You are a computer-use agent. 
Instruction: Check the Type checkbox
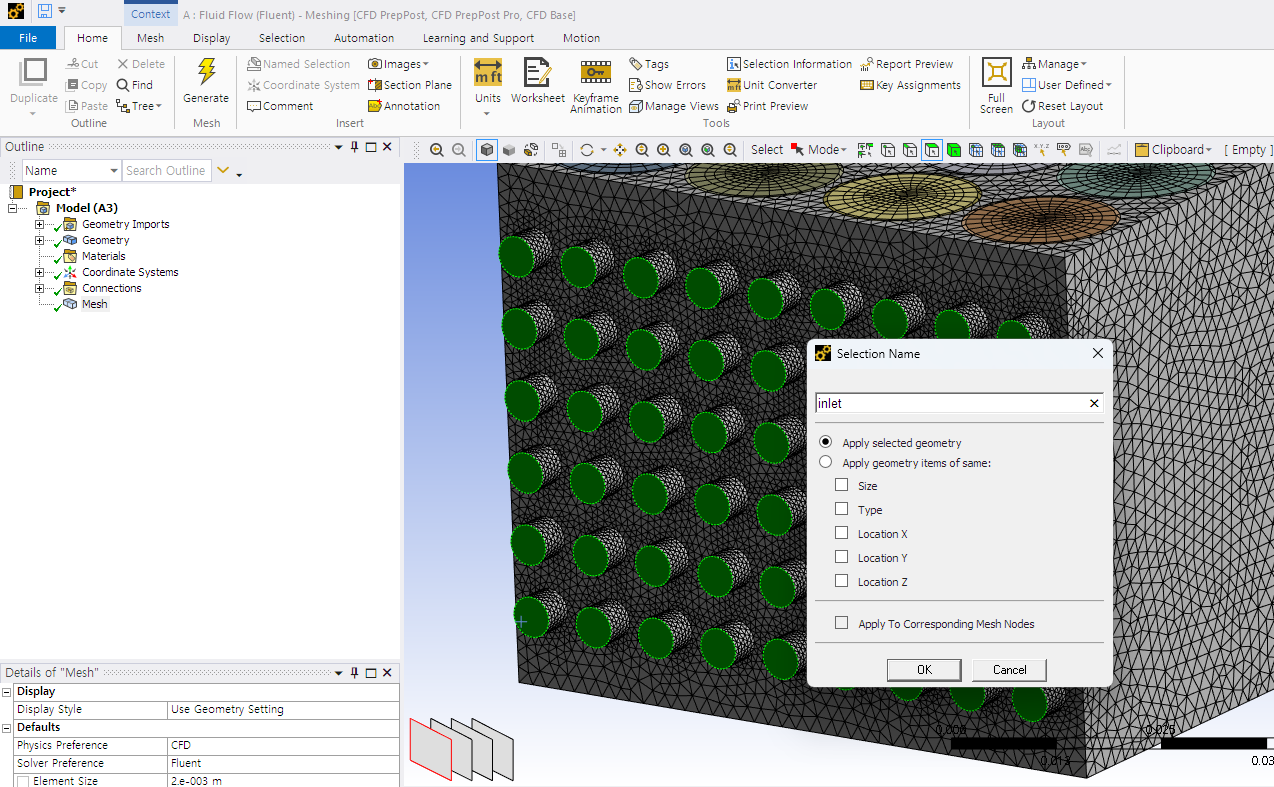(841, 509)
